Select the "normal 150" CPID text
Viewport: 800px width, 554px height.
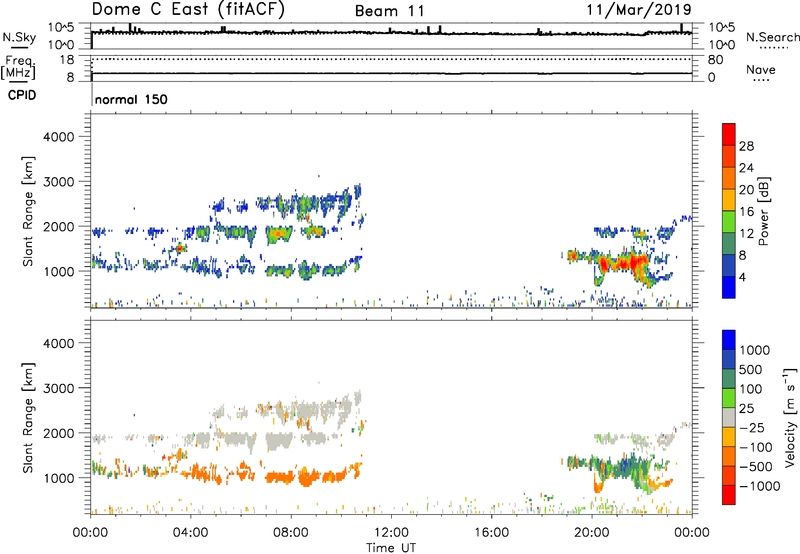click(131, 99)
